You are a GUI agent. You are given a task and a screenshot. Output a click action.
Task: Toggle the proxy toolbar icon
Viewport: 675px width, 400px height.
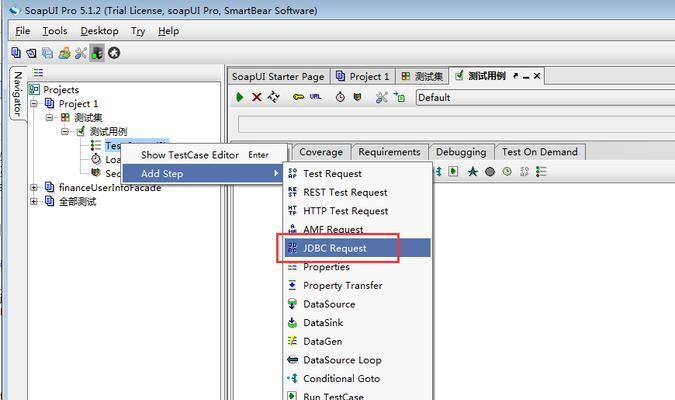pyautogui.click(x=97, y=53)
